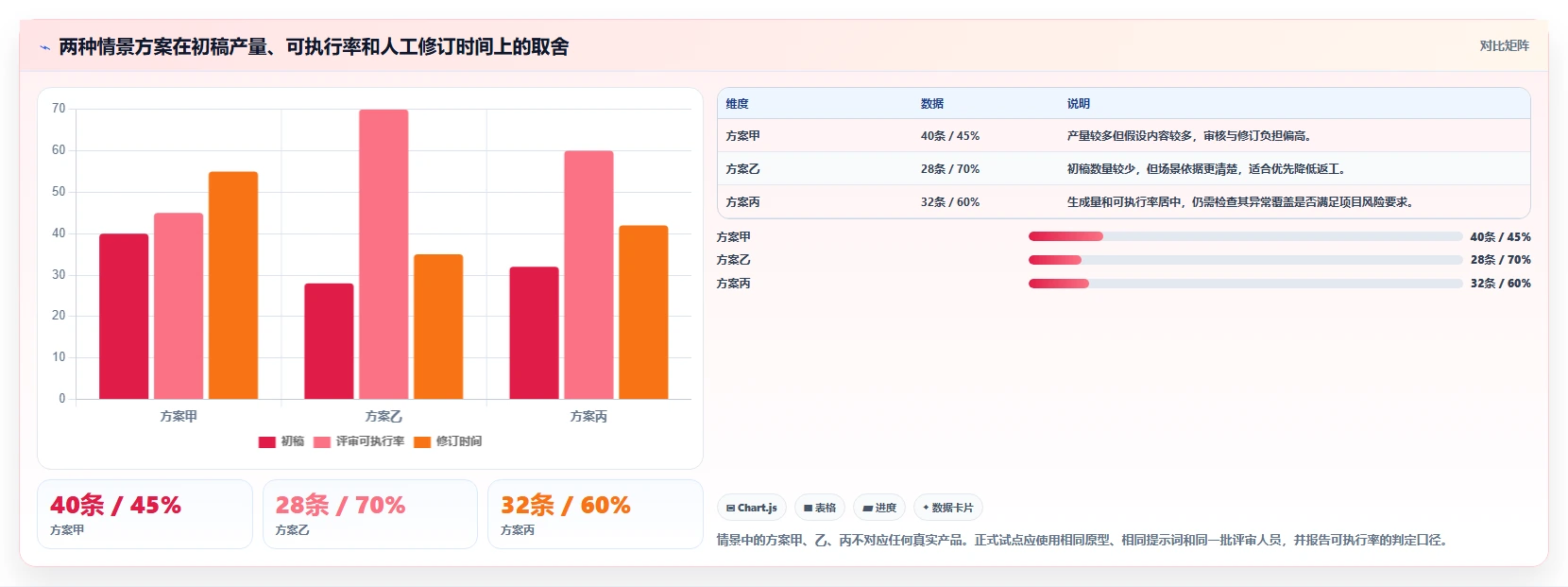This screenshot has height=587, width=1568.
Task: Click the description starting 产量较多但假设内容较多
Action: 1189,136
